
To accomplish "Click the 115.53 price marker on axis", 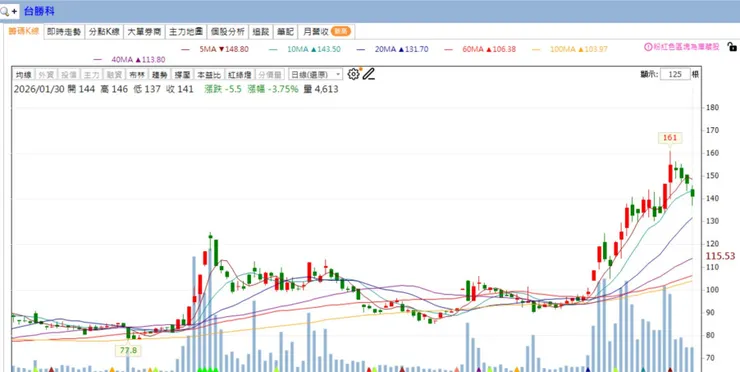I will [x=720, y=256].
